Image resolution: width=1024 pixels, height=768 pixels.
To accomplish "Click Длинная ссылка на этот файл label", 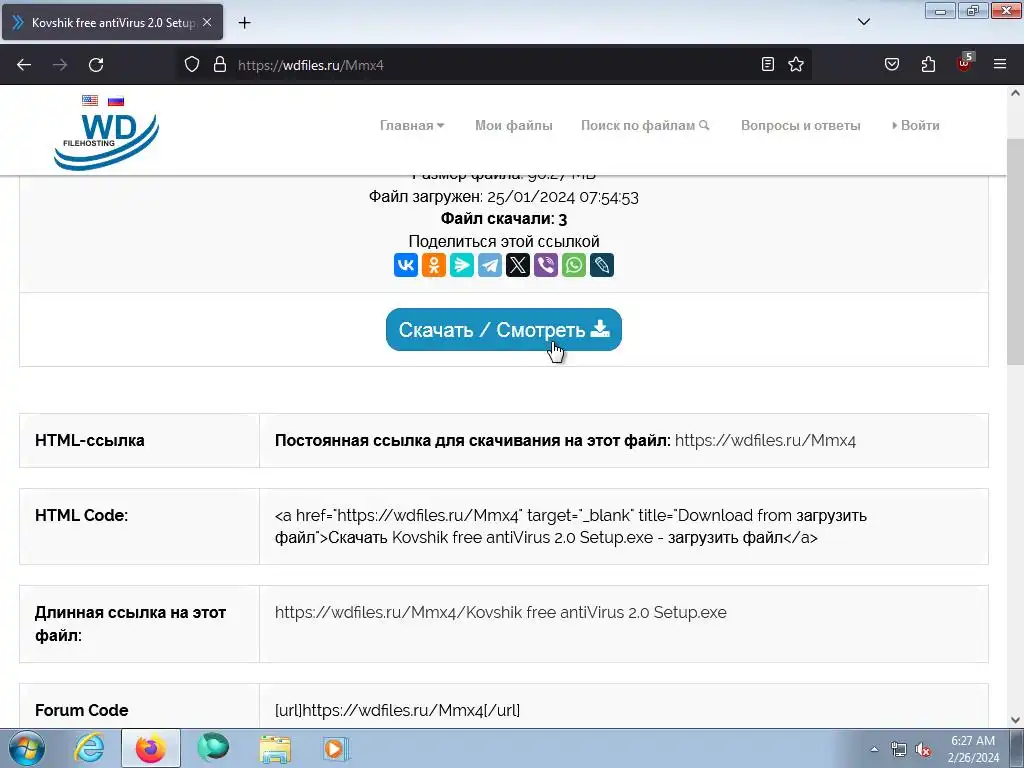I will pyautogui.click(x=130, y=624).
